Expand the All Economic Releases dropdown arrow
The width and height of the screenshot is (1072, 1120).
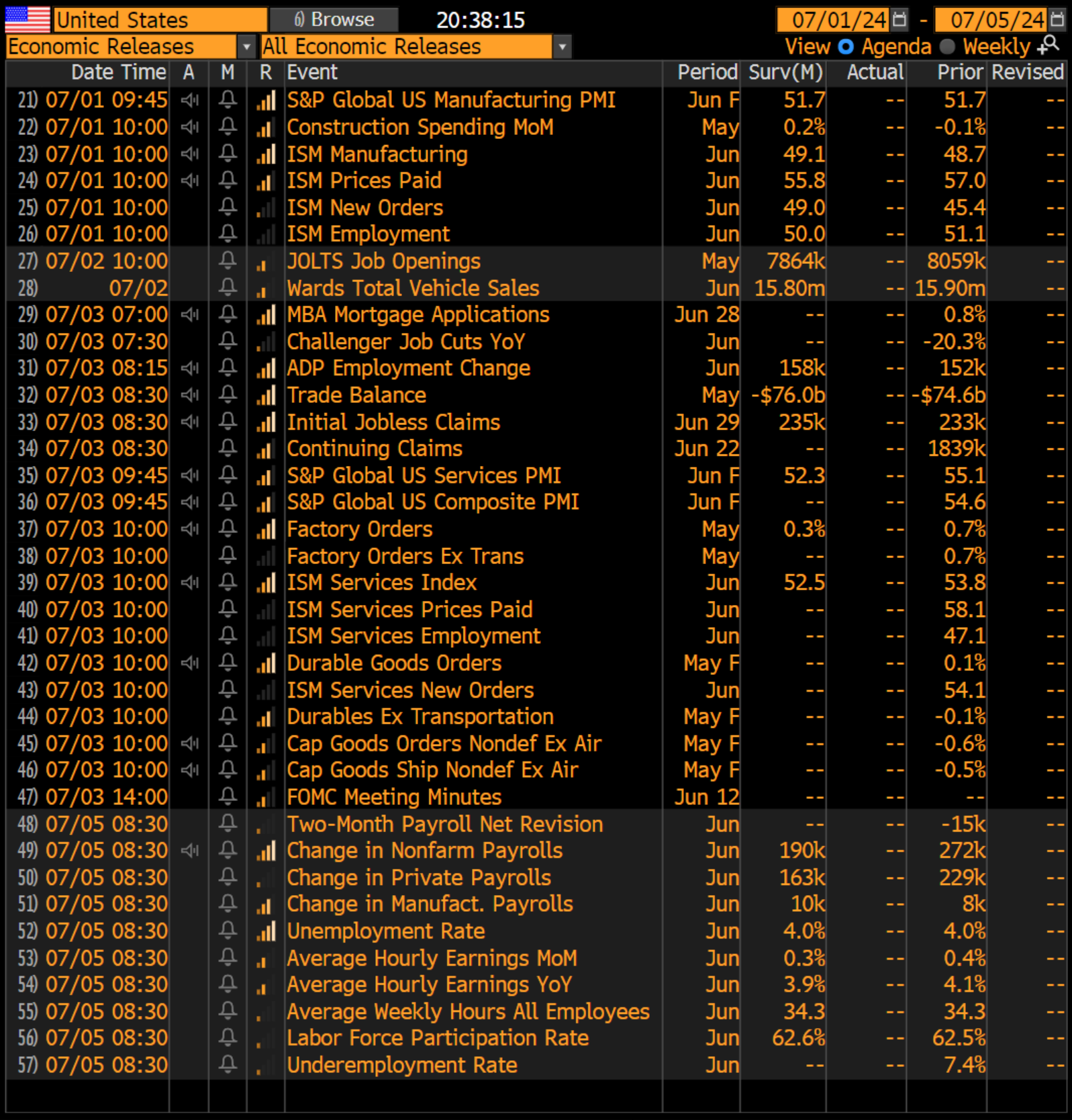[x=563, y=46]
